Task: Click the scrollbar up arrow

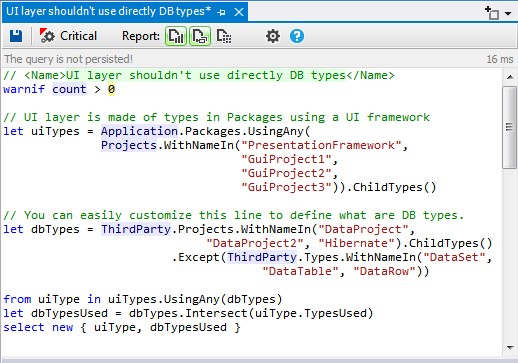Action: click(x=510, y=77)
